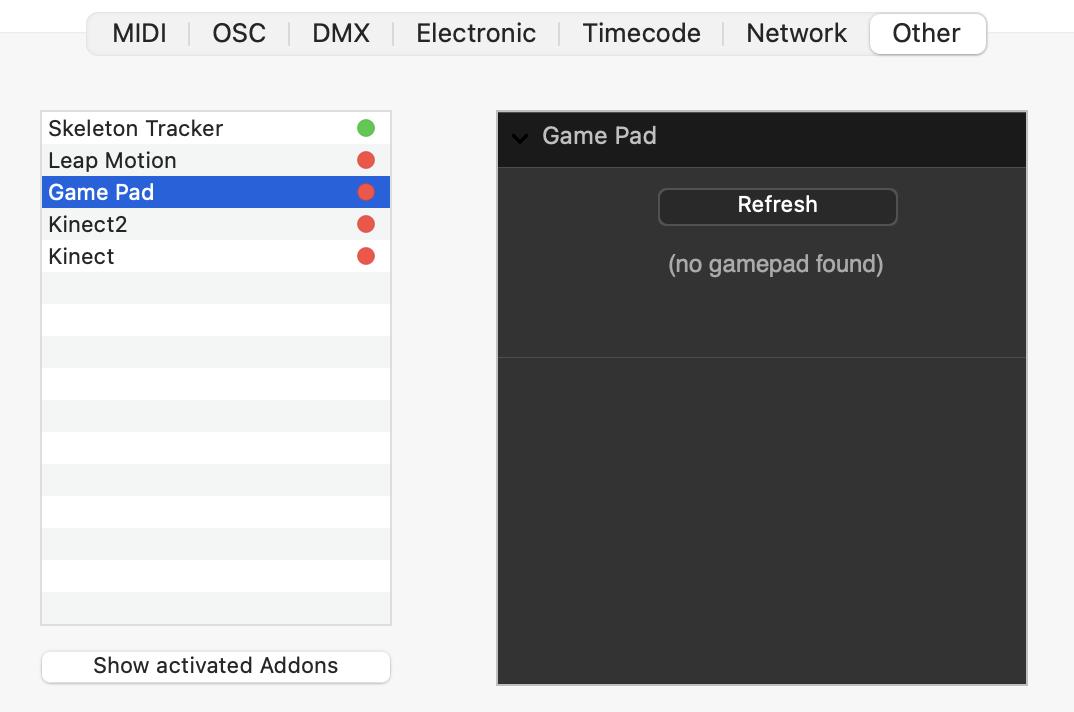The image size is (1074, 712).
Task: Switch to the MIDI tab
Action: coord(139,33)
